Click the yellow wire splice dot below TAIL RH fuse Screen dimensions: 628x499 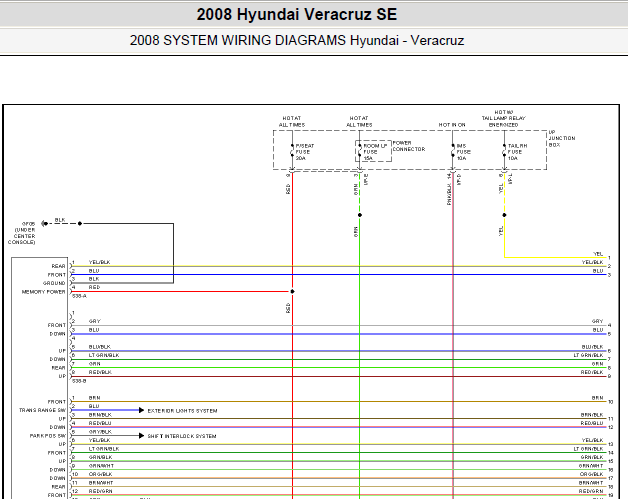(504, 215)
